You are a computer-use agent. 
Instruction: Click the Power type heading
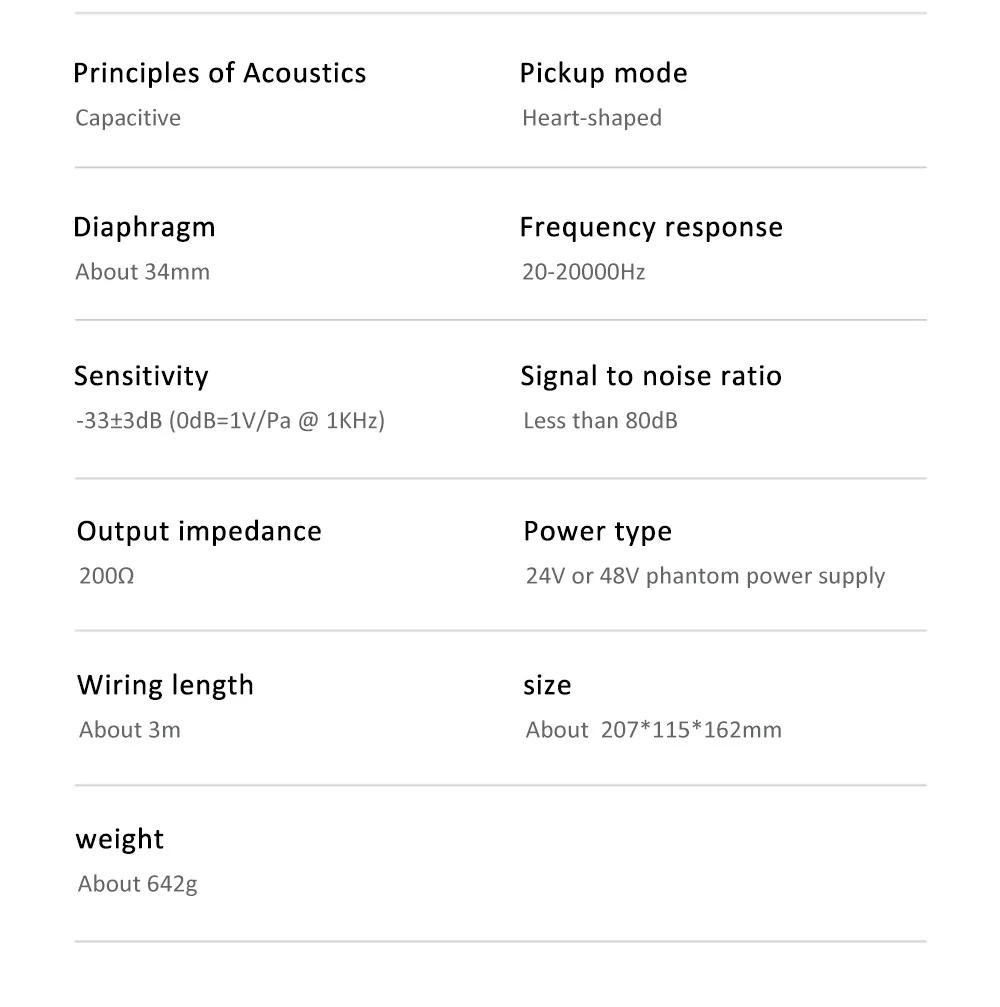597,532
